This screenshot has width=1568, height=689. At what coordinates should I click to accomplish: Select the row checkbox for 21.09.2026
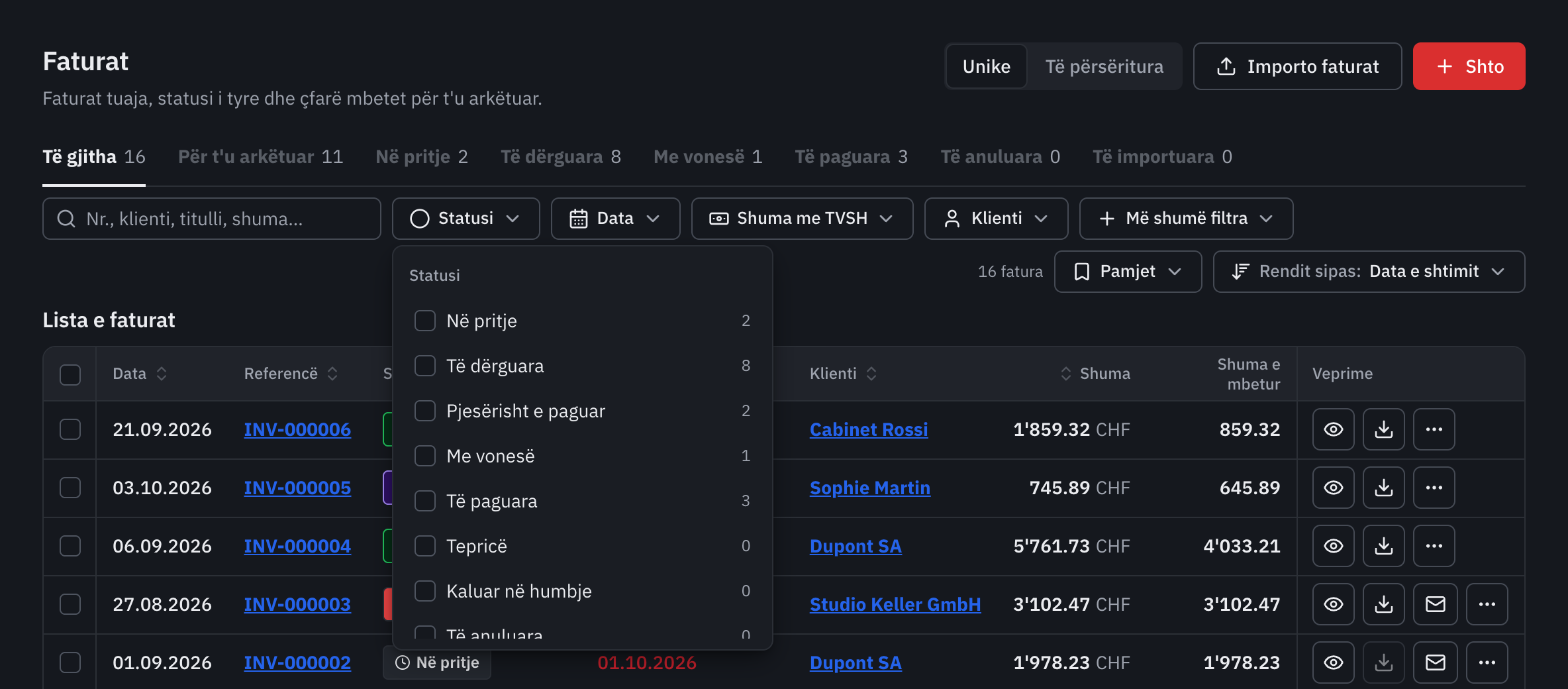click(70, 429)
